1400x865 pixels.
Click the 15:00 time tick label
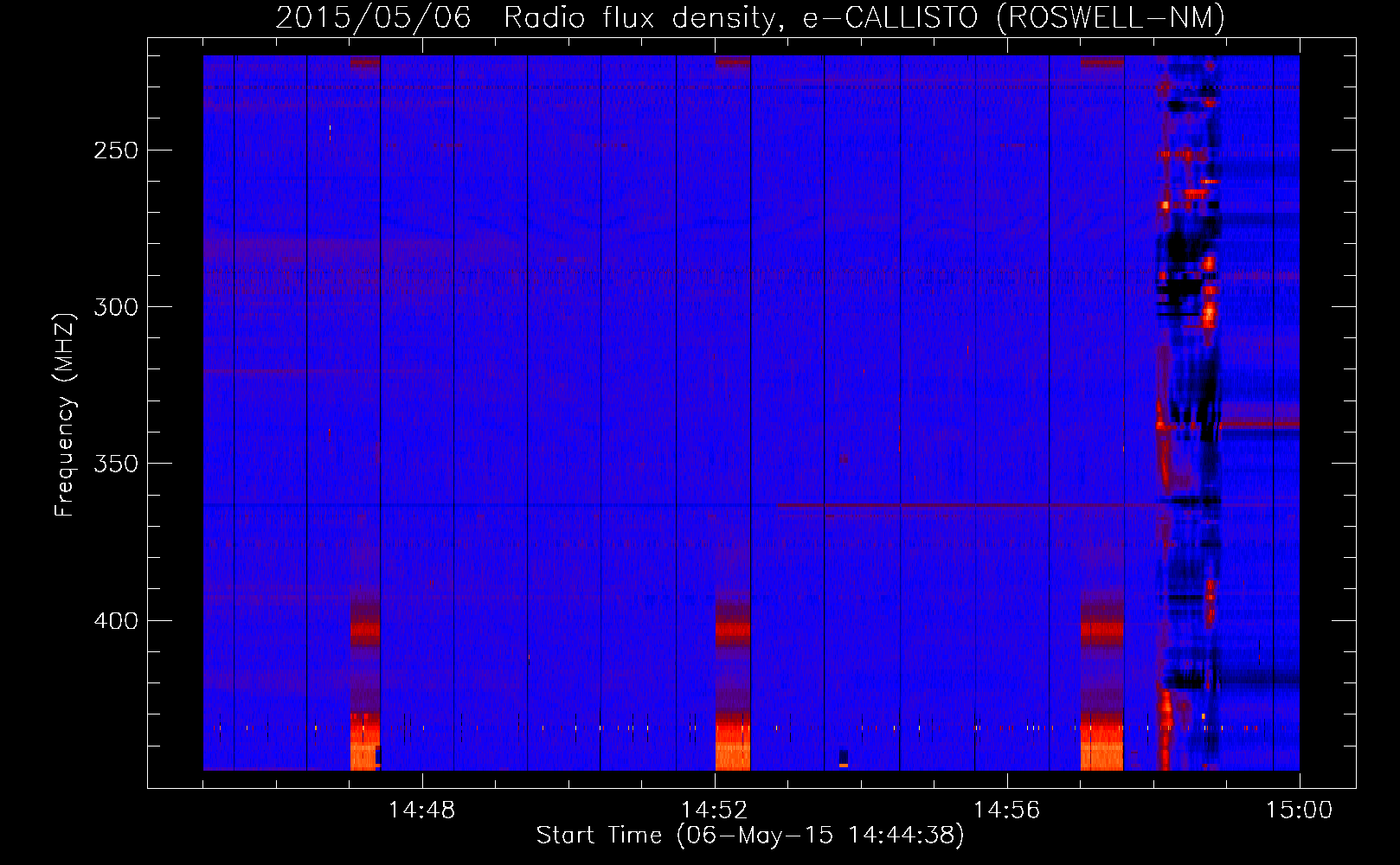coord(1299,811)
